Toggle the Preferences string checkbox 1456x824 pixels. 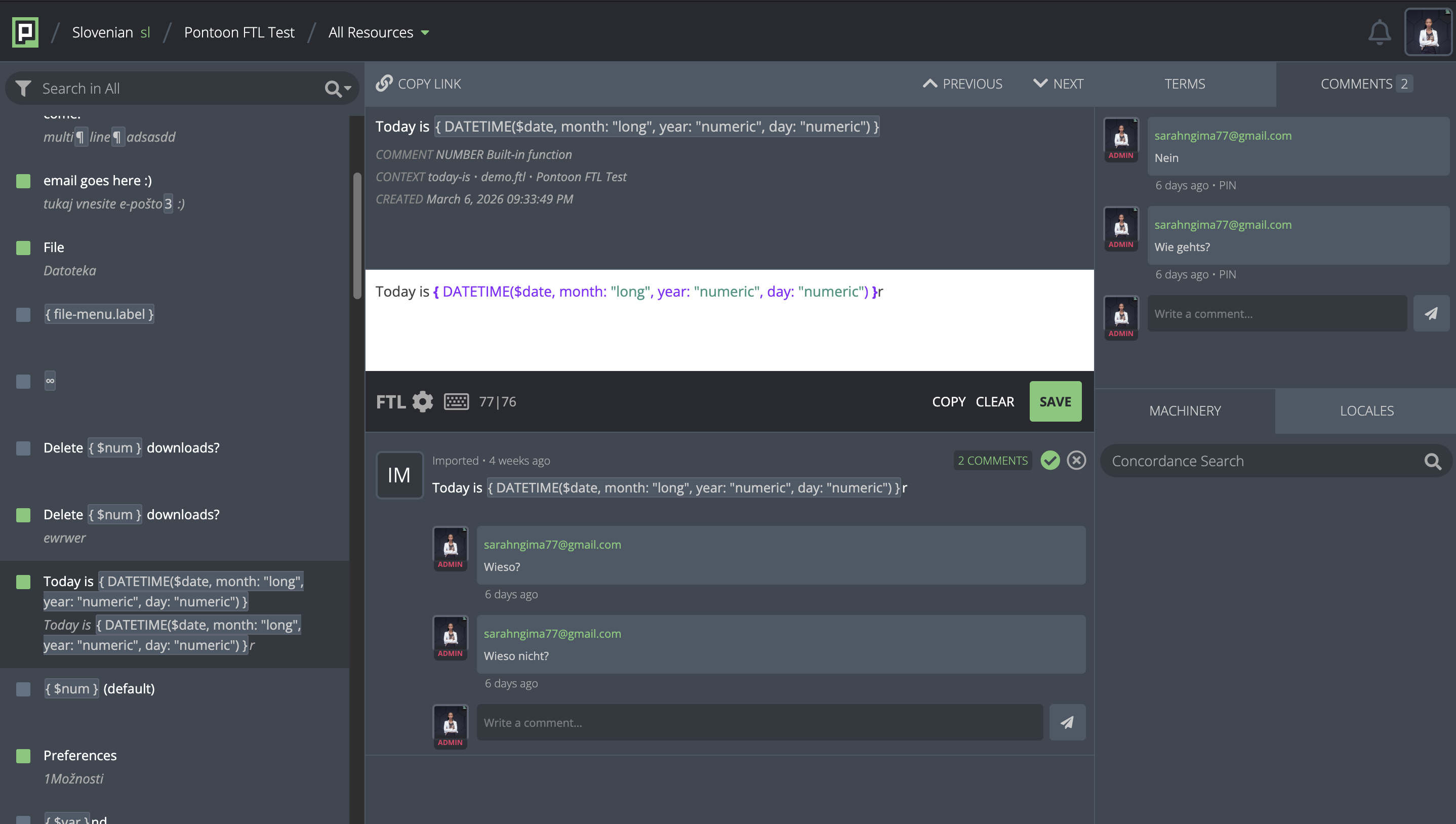[x=23, y=756]
